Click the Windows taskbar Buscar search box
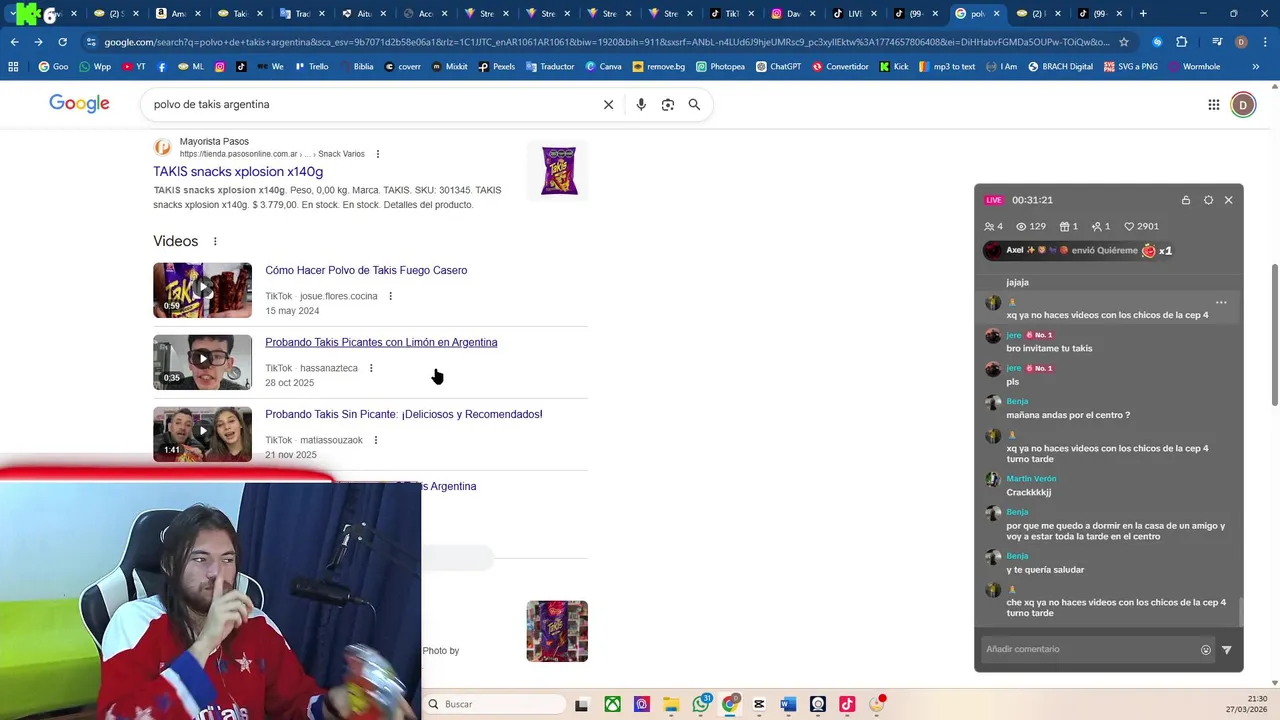 click(494, 704)
